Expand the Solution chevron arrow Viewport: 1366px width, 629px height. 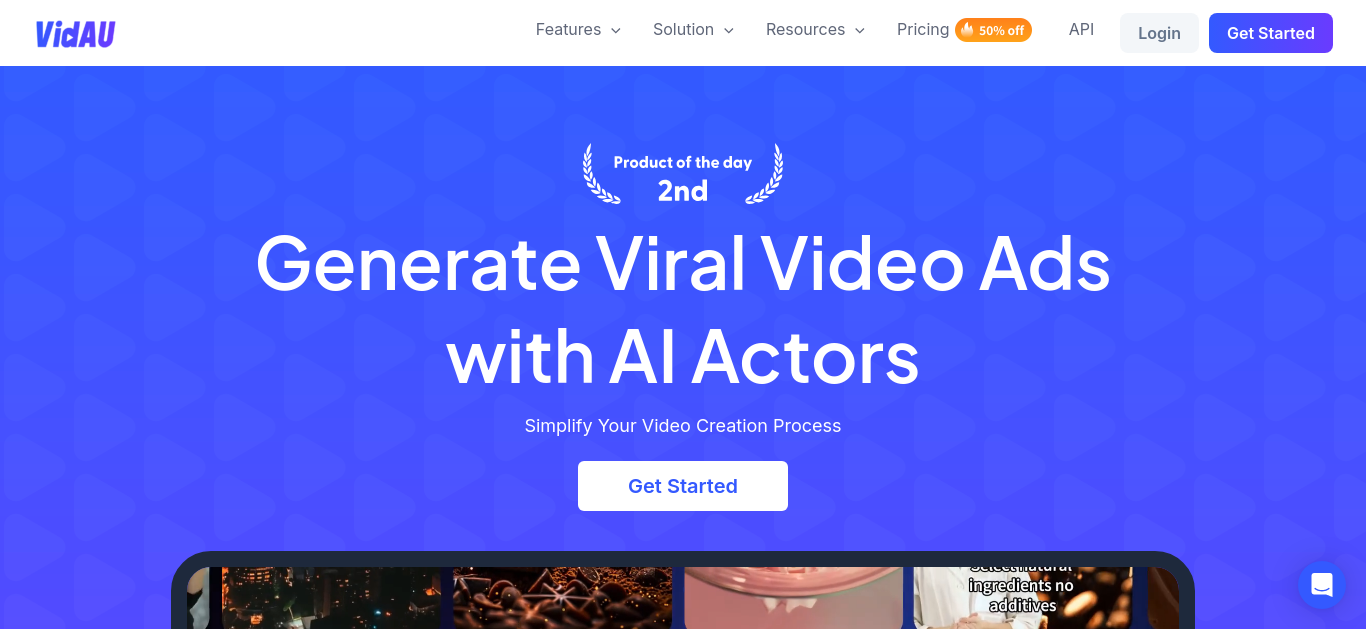(x=729, y=31)
